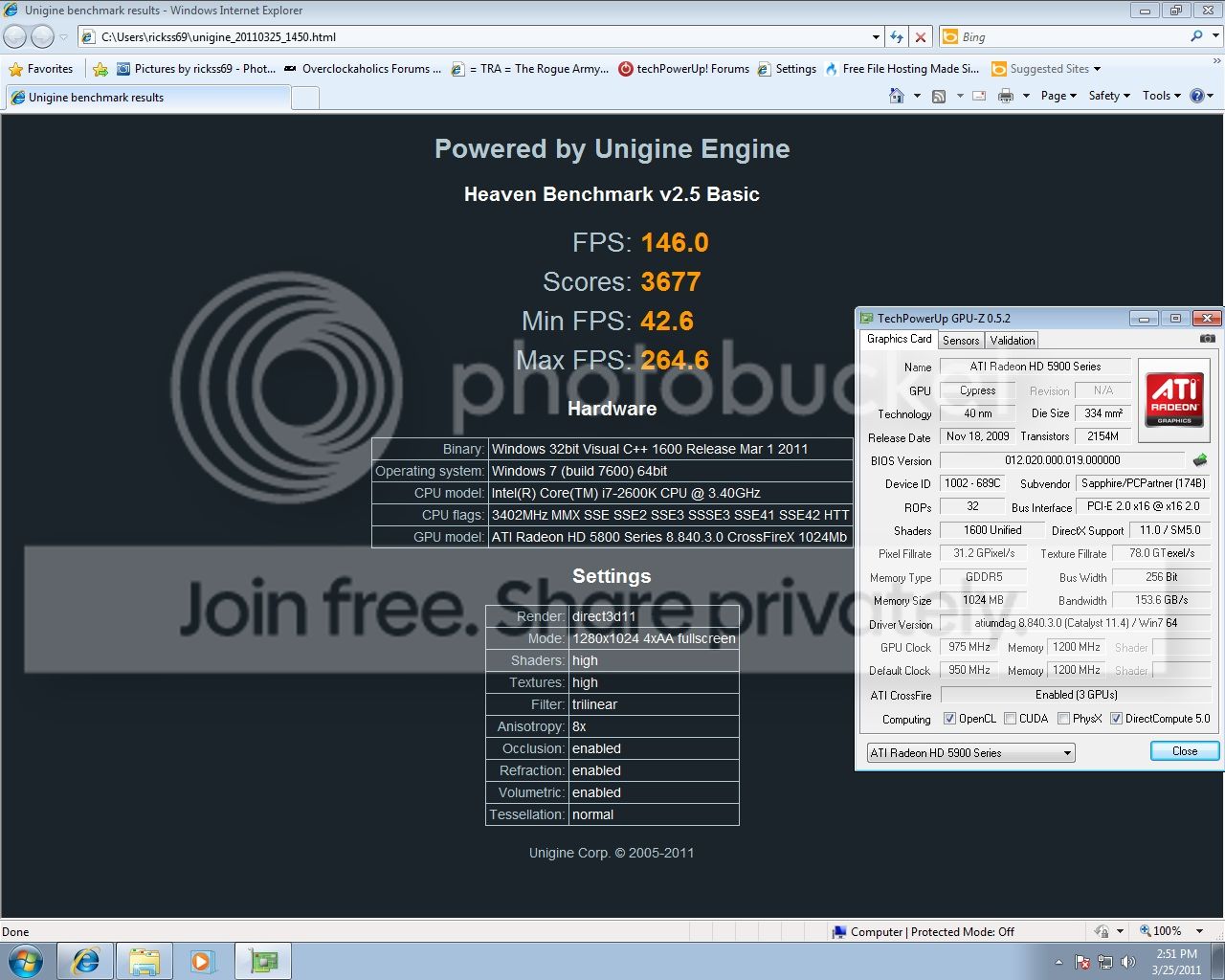
Task: Click the Action Center flag tray icon
Action: tap(1082, 962)
